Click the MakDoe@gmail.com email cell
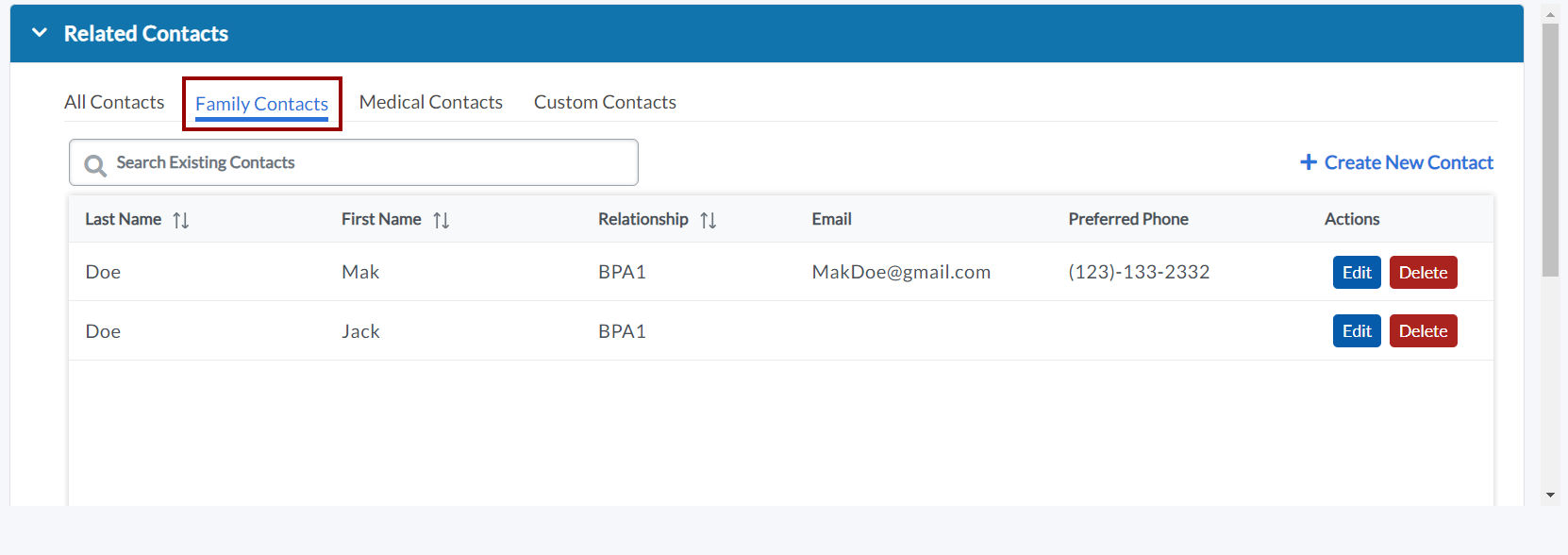 [901, 272]
